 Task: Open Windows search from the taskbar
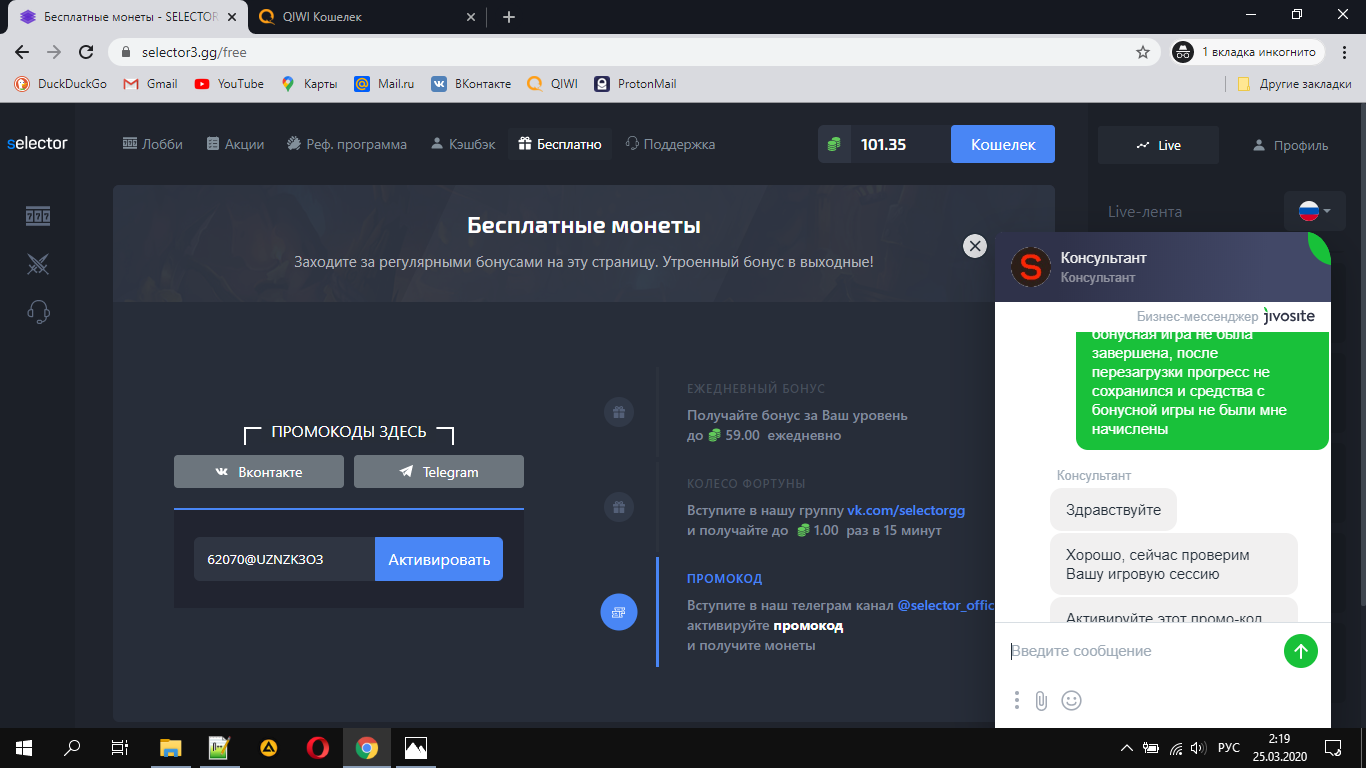(x=72, y=747)
